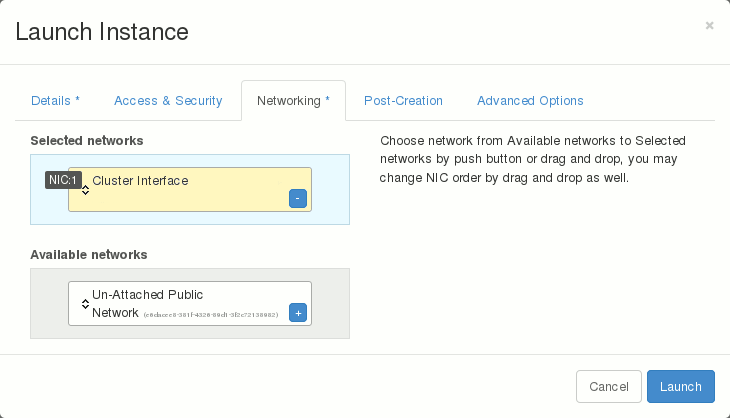Click the reorder arrows on Cluster Interface
This screenshot has height=418, width=730.
pyautogui.click(x=85, y=190)
